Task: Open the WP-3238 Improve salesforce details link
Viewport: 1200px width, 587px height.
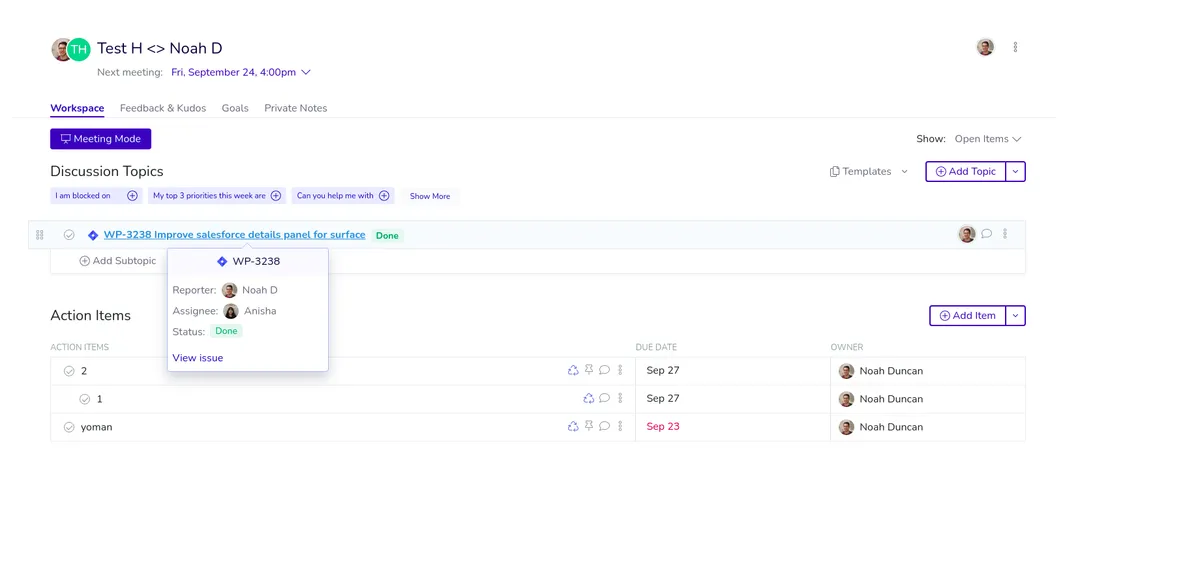Action: tap(235, 235)
